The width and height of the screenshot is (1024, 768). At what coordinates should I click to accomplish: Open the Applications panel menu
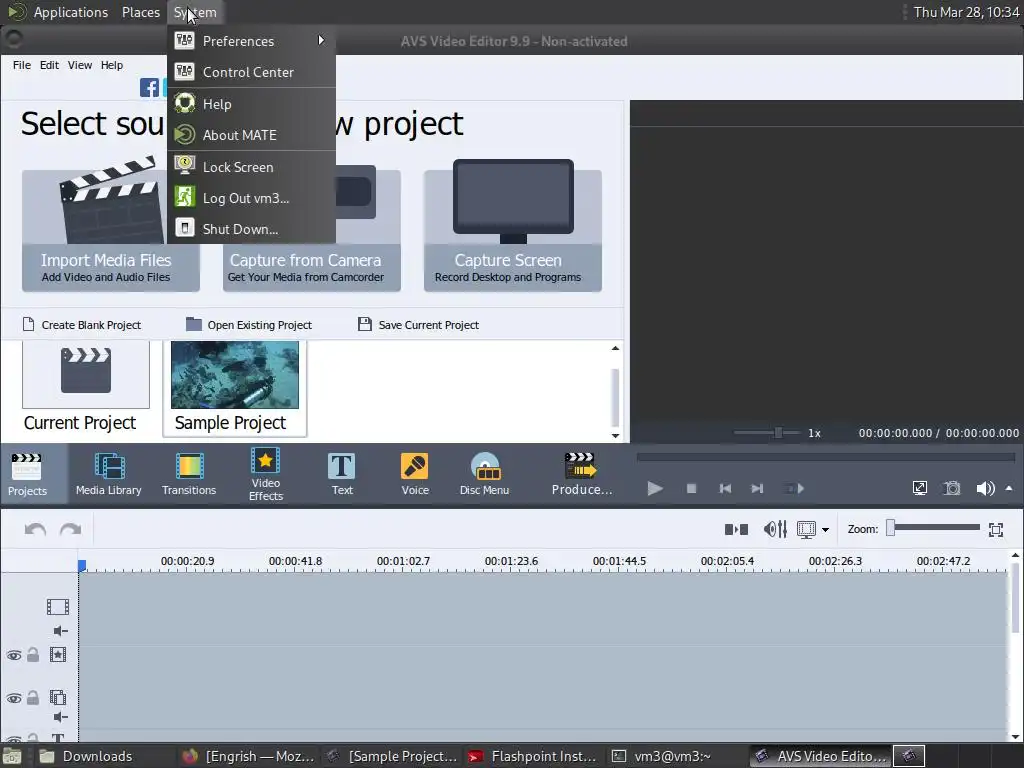coord(58,12)
